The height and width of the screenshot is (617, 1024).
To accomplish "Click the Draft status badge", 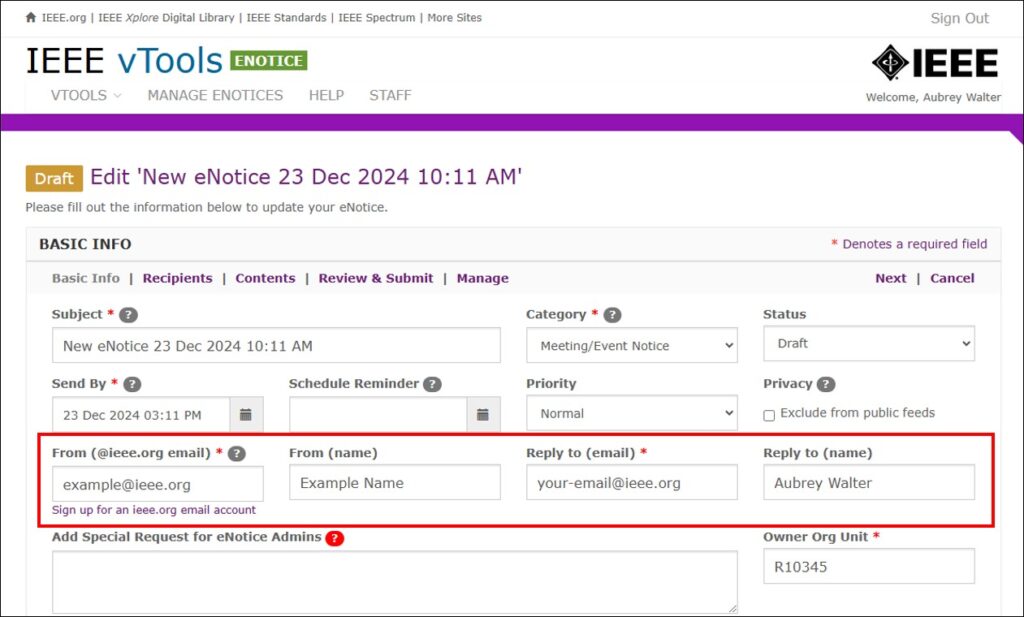I will tap(54, 178).
